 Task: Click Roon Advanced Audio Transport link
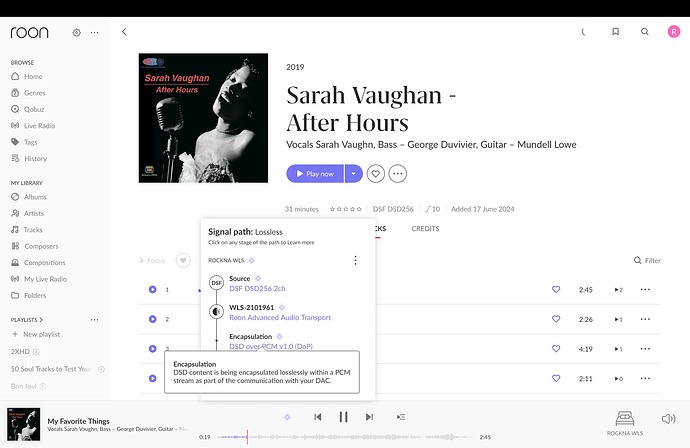point(280,318)
